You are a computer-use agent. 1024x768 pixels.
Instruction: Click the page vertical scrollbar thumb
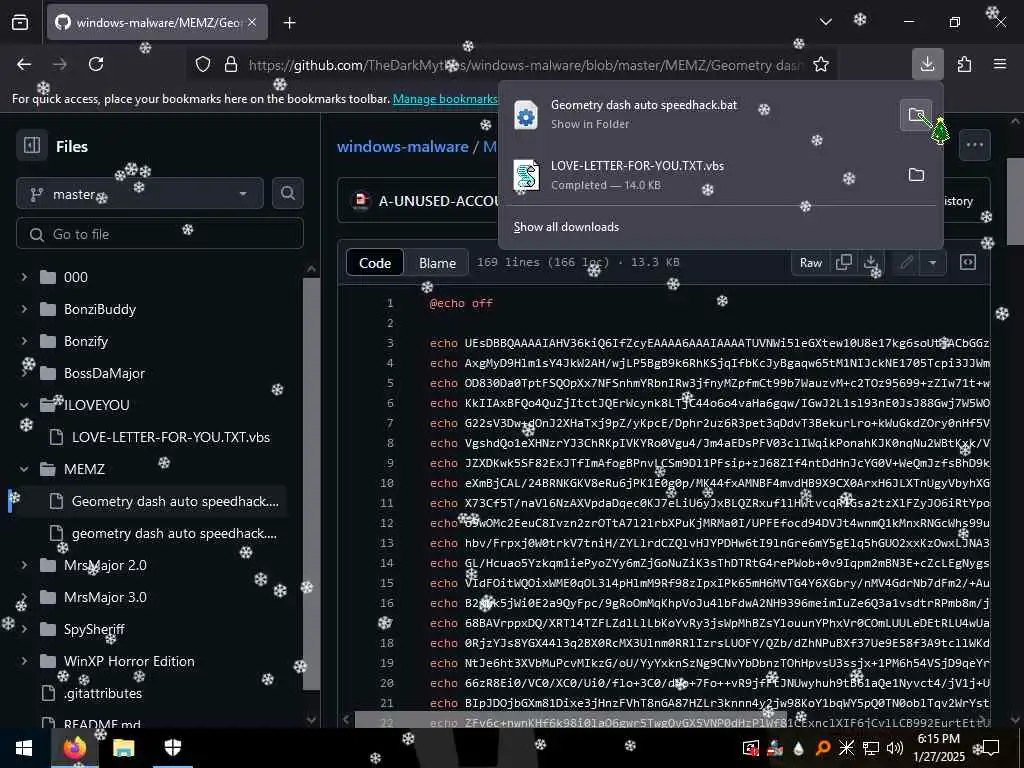point(1015,201)
